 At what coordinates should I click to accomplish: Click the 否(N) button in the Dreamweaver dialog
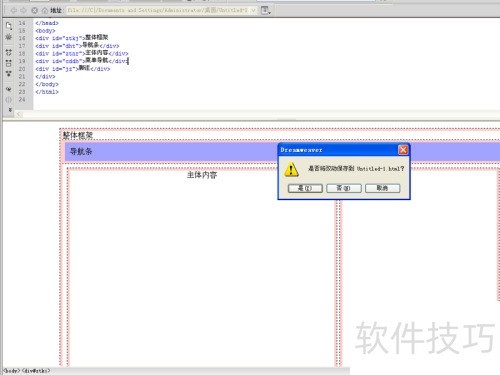coord(344,188)
